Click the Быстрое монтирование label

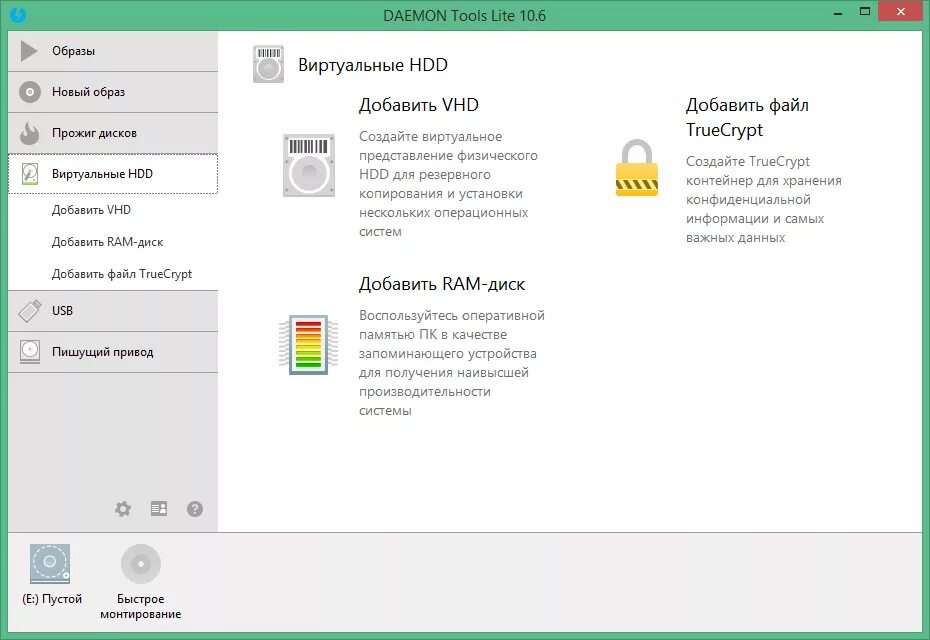point(141,606)
